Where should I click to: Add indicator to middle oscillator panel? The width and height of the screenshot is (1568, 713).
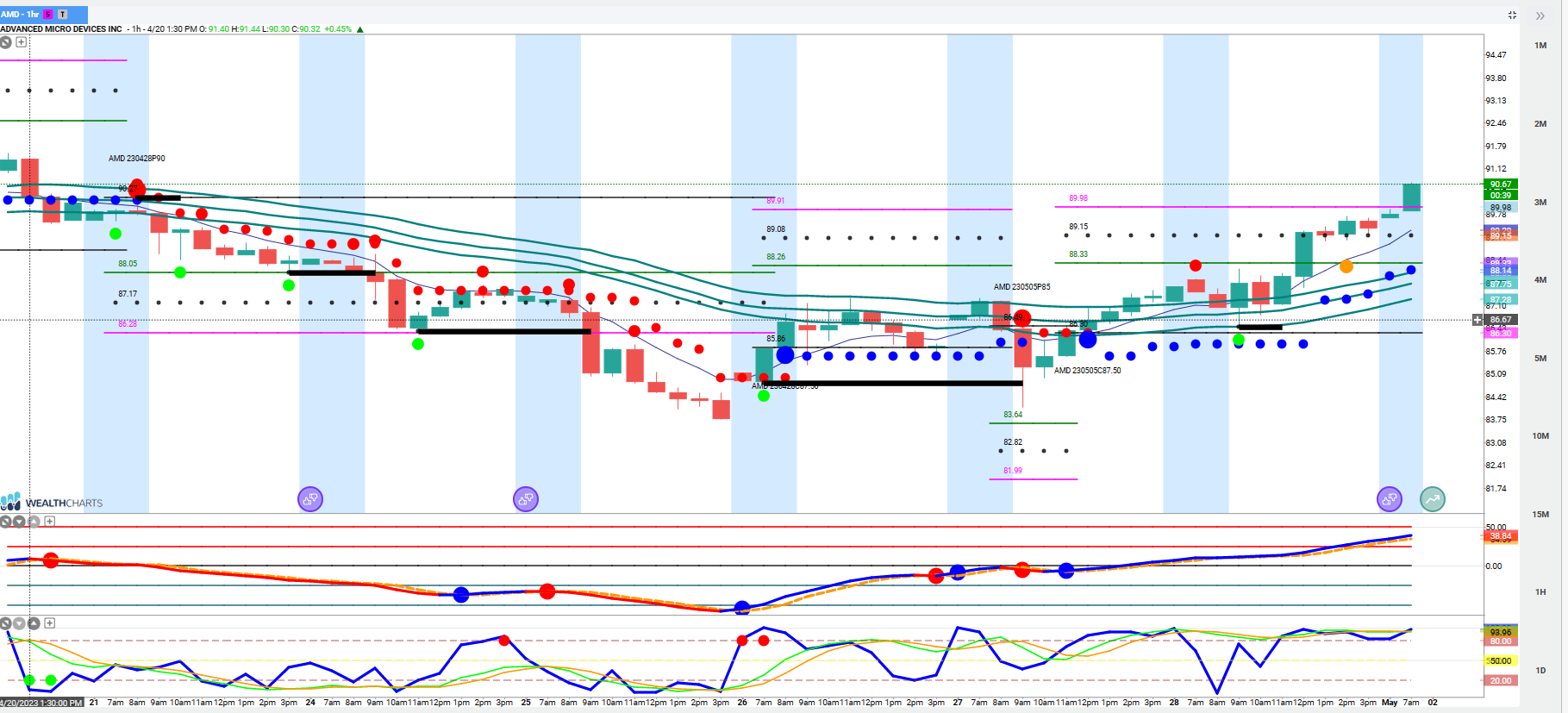click(x=50, y=522)
